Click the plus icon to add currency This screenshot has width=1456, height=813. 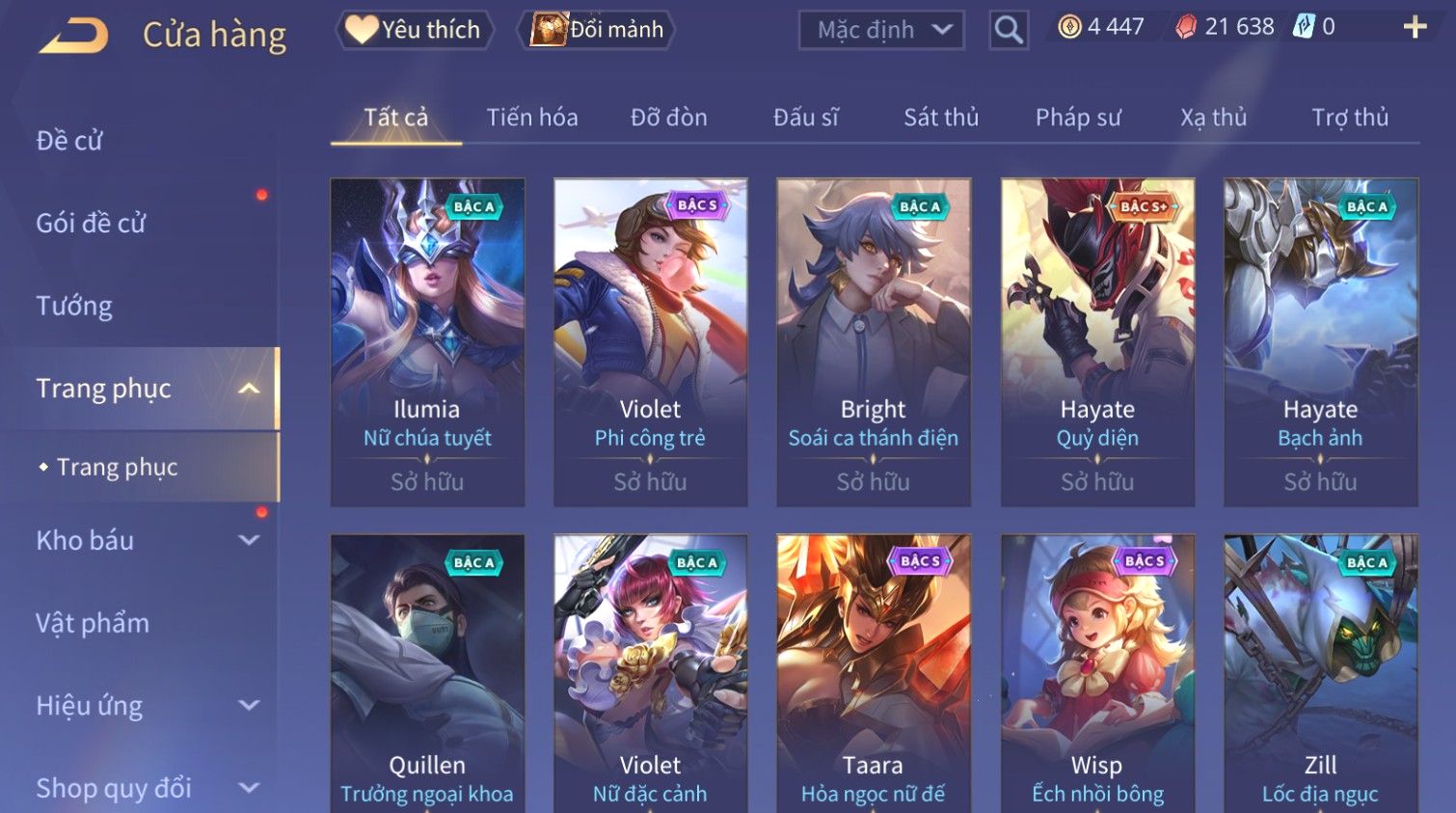click(x=1415, y=27)
